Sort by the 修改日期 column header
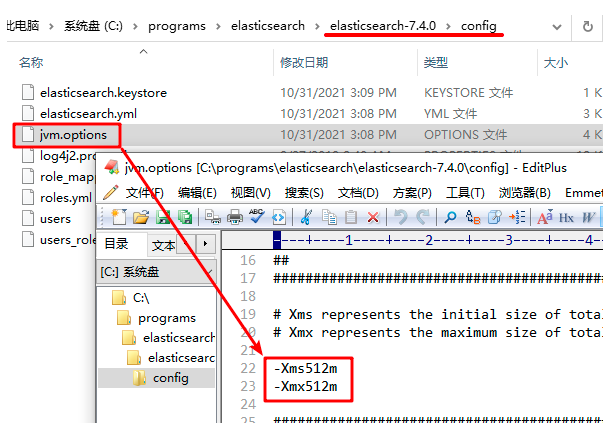Image resolution: width=603 pixels, height=423 pixels. pos(304,62)
